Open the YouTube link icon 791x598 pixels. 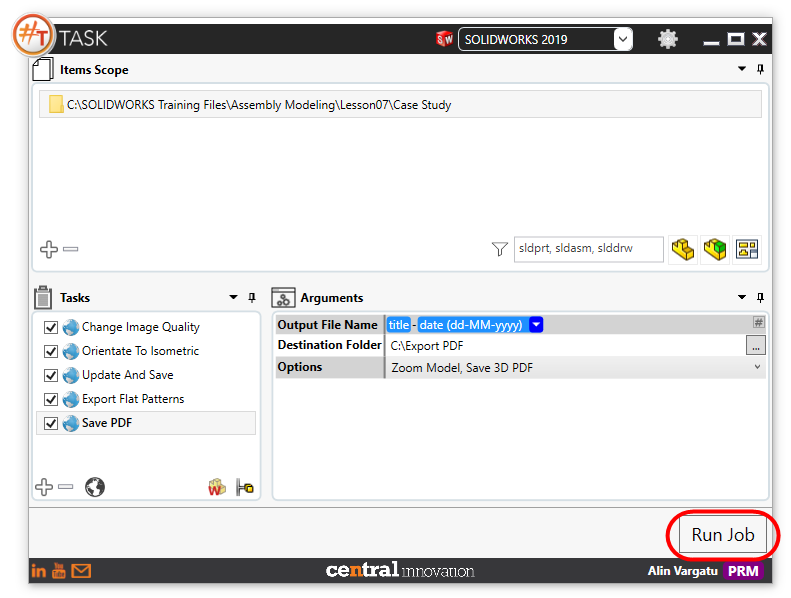59,571
